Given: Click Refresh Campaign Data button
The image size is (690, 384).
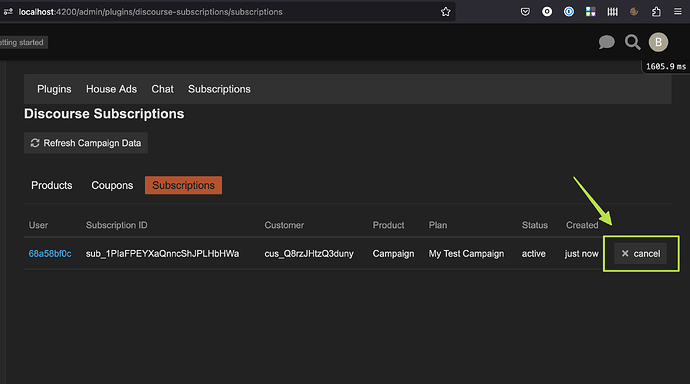Looking at the screenshot, I should (86, 143).
